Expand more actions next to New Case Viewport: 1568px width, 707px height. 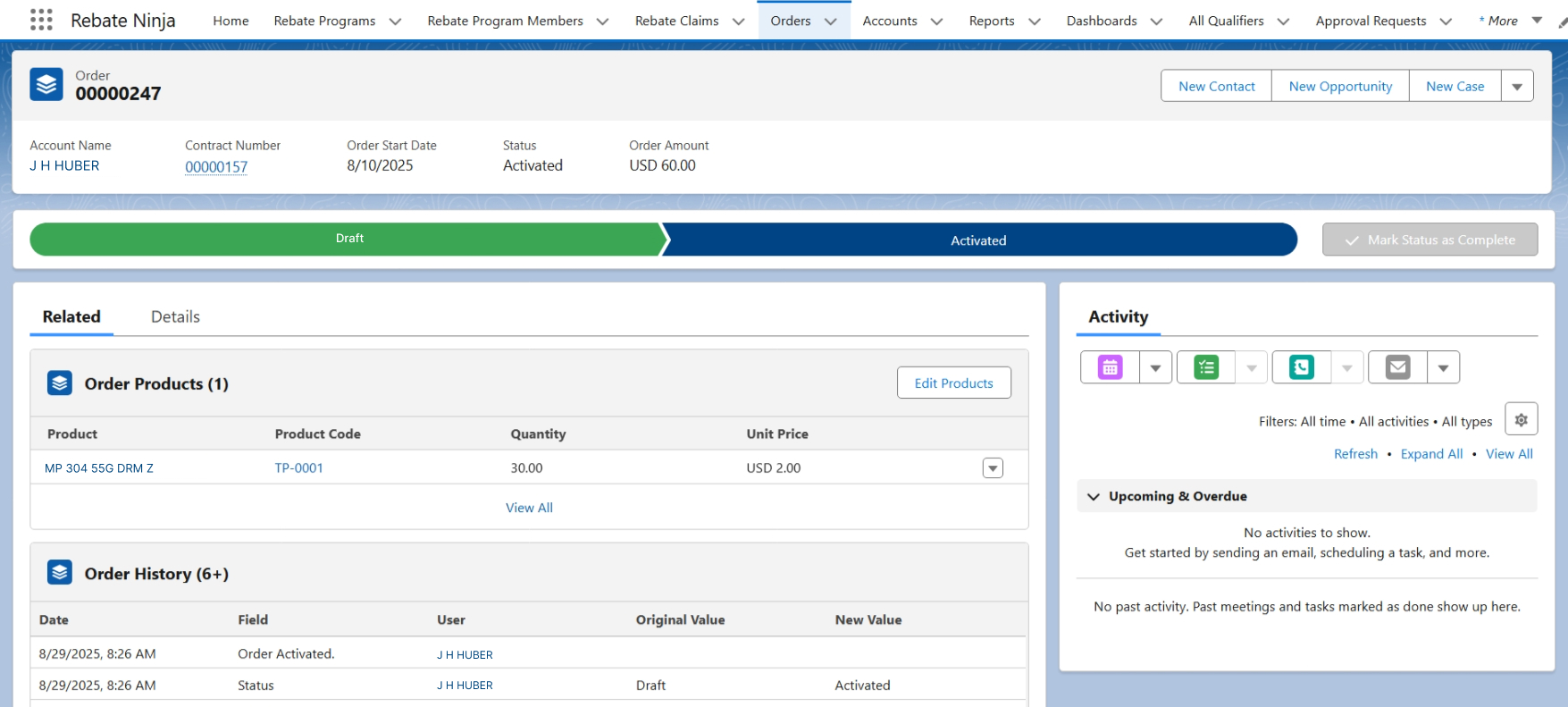pos(1517,87)
